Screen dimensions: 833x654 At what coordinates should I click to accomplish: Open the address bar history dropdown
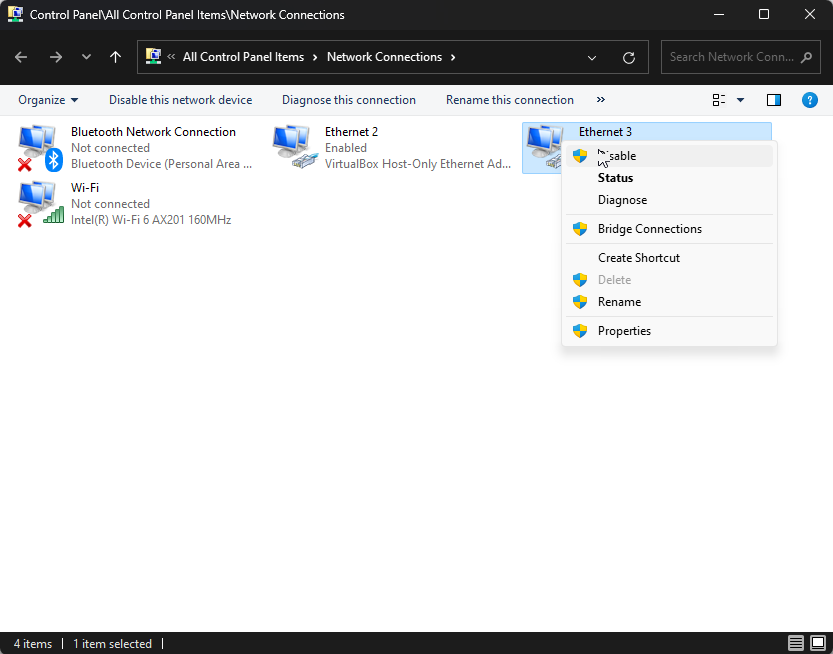pos(592,58)
